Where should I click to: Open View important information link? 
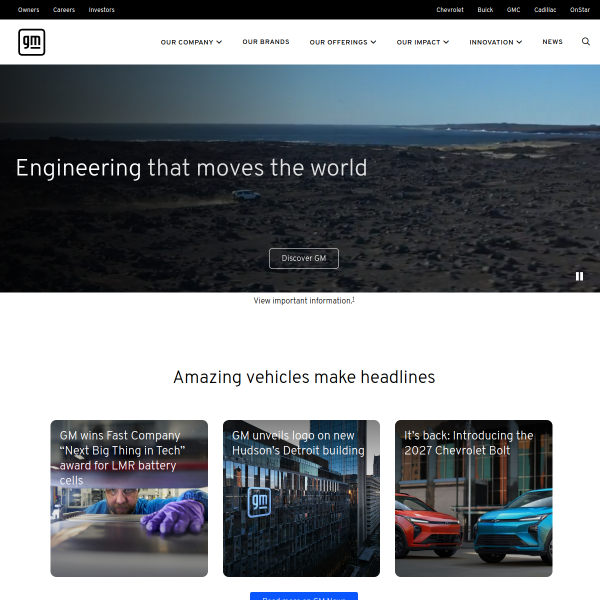coord(303,300)
